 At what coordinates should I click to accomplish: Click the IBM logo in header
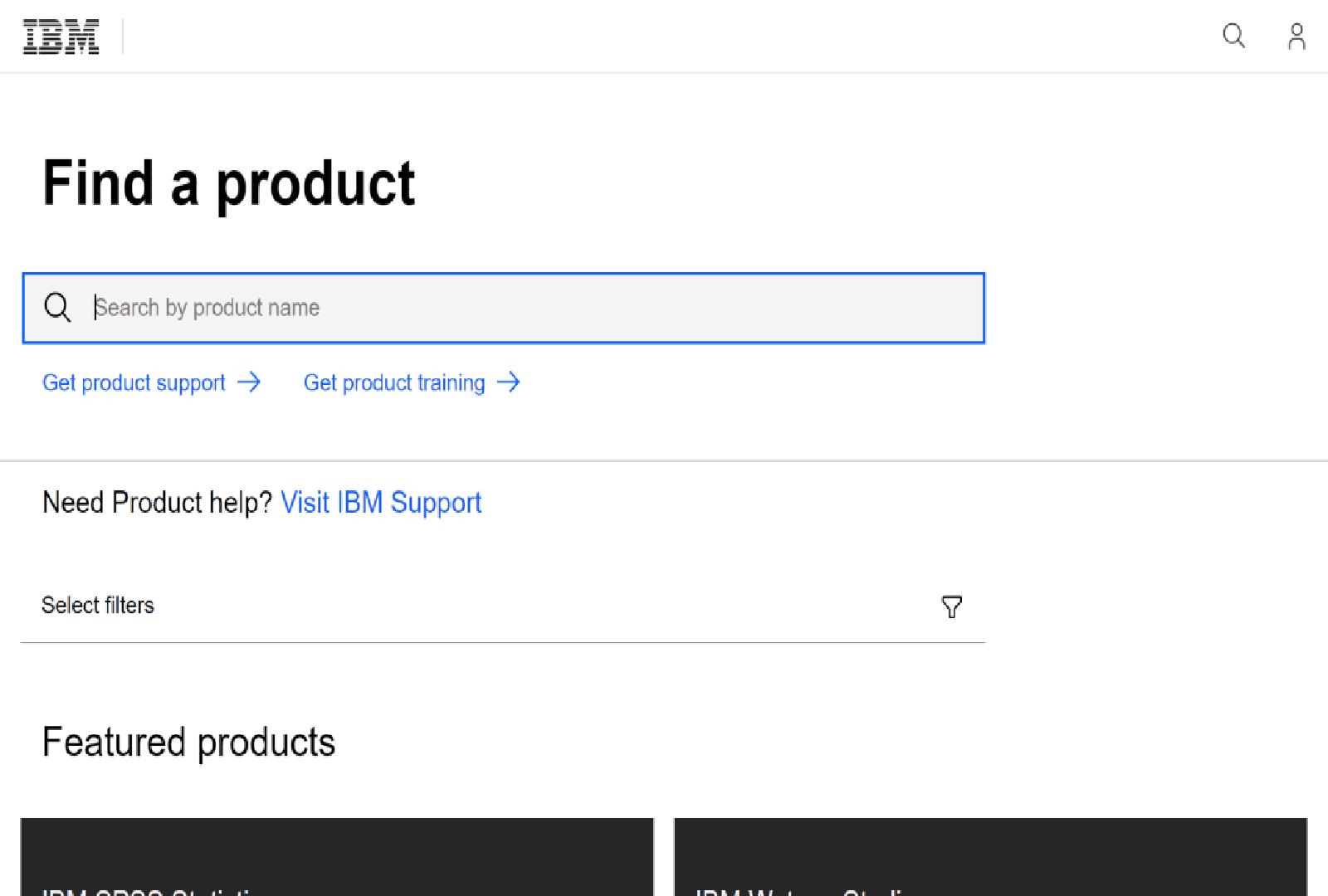(x=61, y=37)
